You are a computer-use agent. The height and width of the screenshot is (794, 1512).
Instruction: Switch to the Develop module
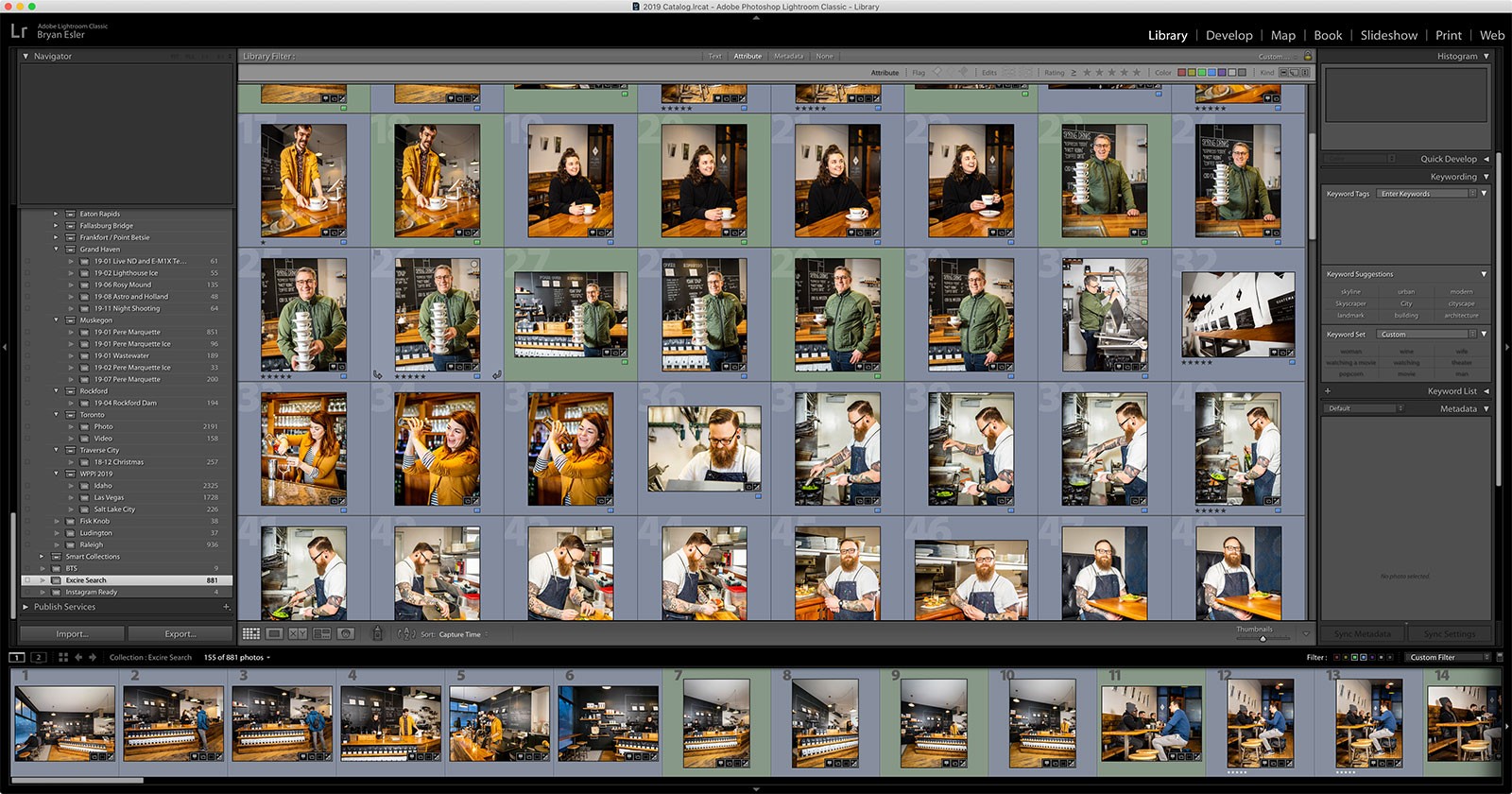(x=1228, y=36)
